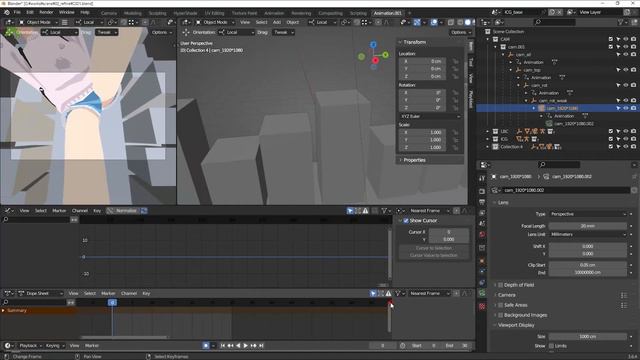The image size is (640, 360).
Task: Select cam_1920*1080.002 camera data in outliner
Action: 573,124
